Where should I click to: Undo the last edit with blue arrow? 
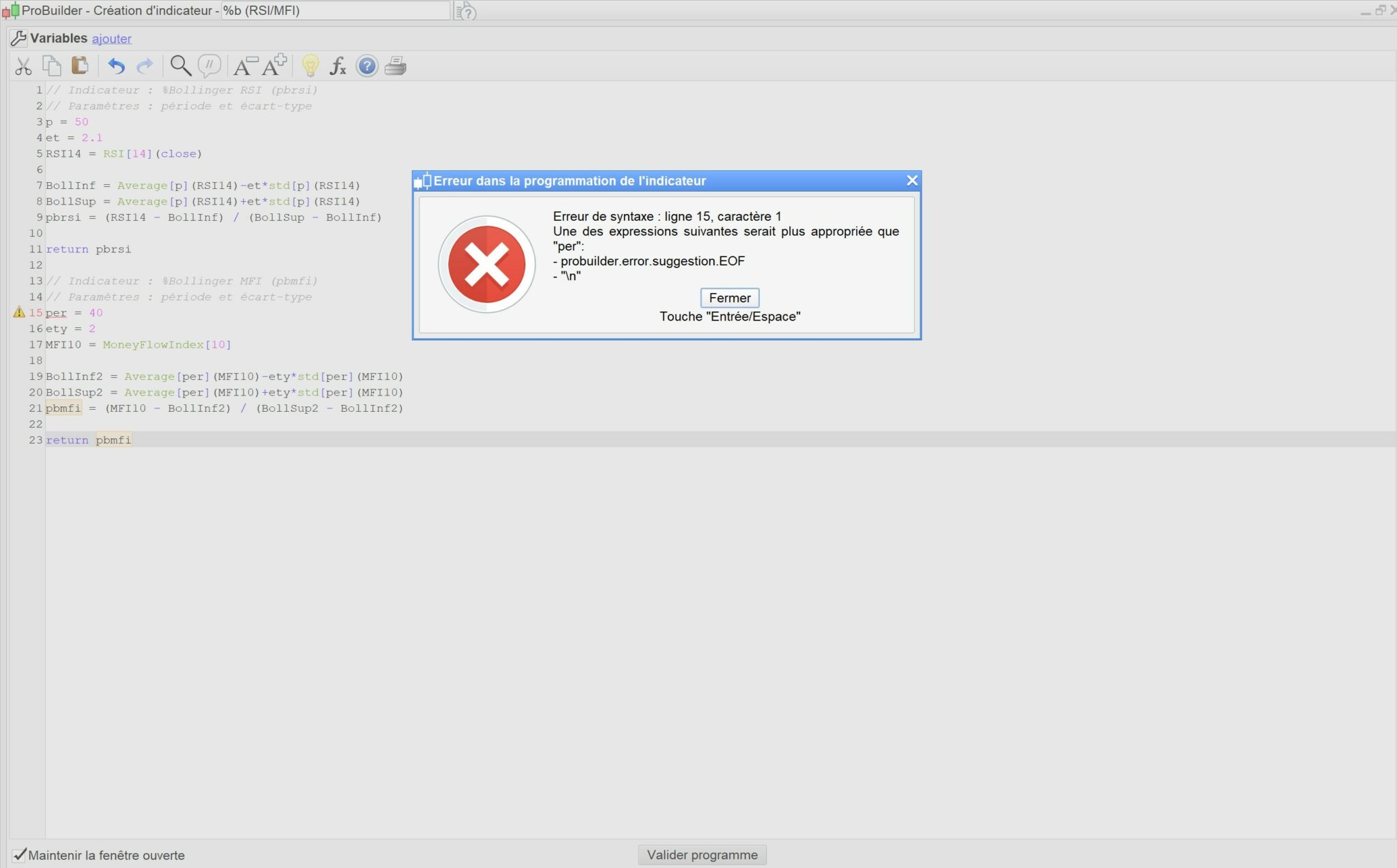click(x=116, y=66)
